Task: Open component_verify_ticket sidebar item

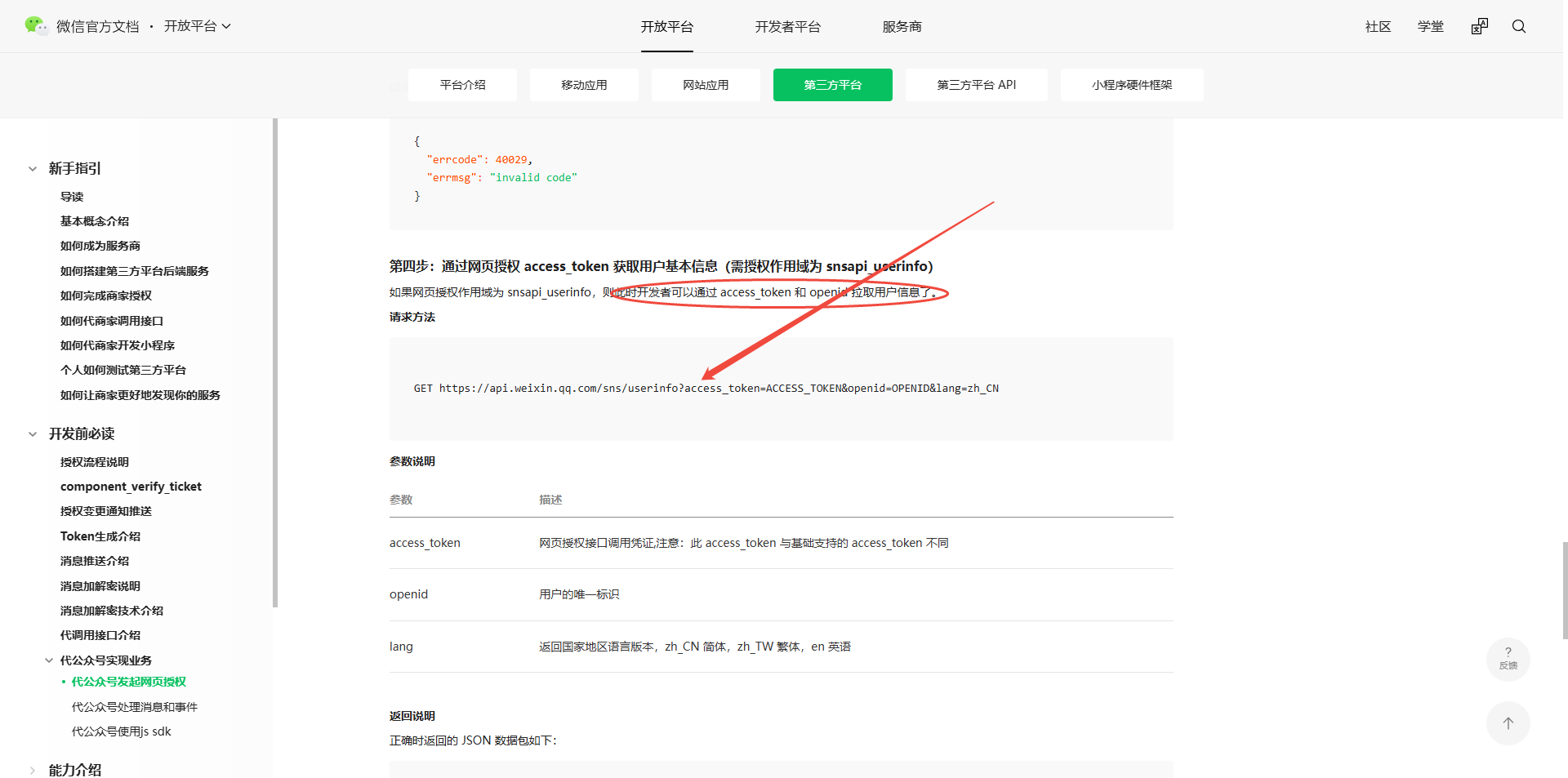Action: click(x=131, y=487)
